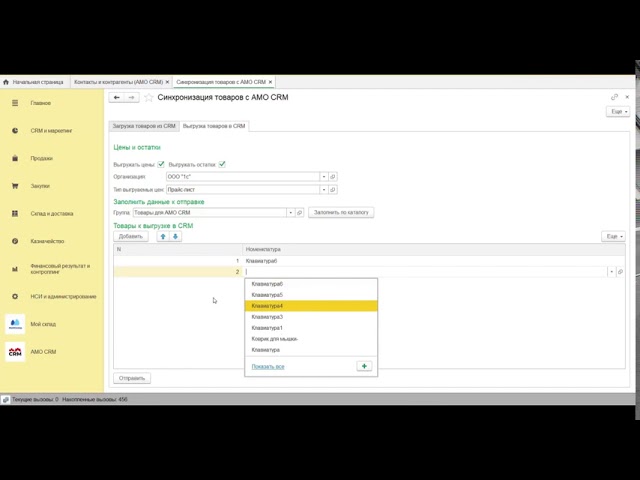
Task: Expand the Группа field dropdown arrow
Action: click(290, 212)
